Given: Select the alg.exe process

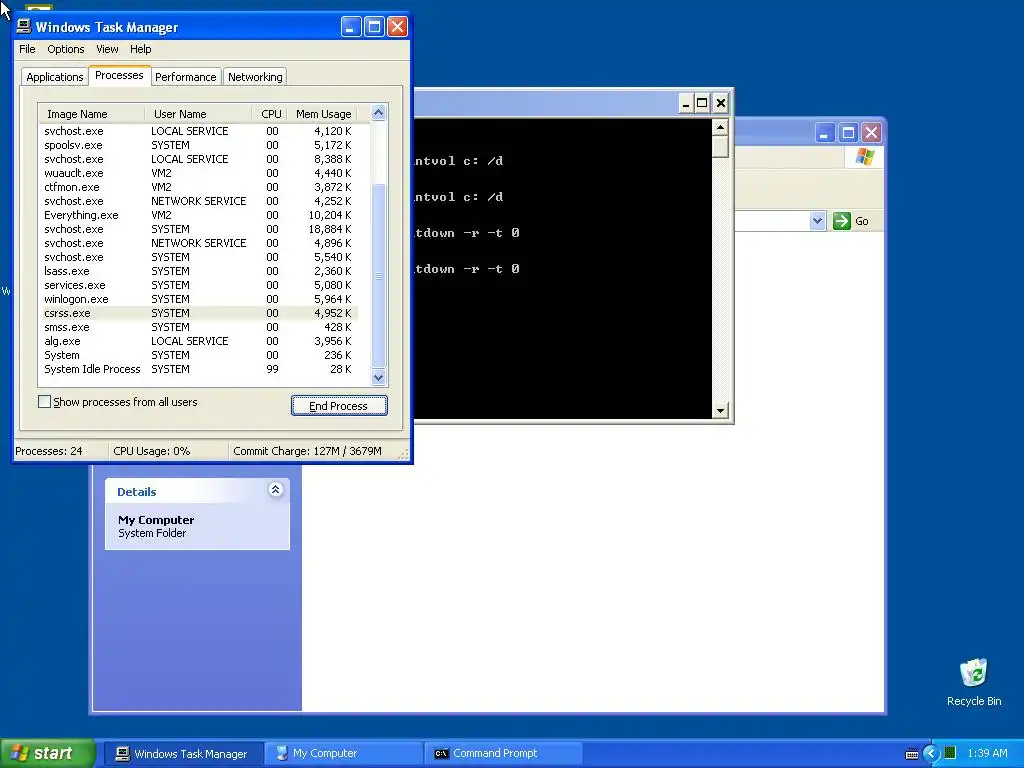Looking at the screenshot, I should [200, 341].
